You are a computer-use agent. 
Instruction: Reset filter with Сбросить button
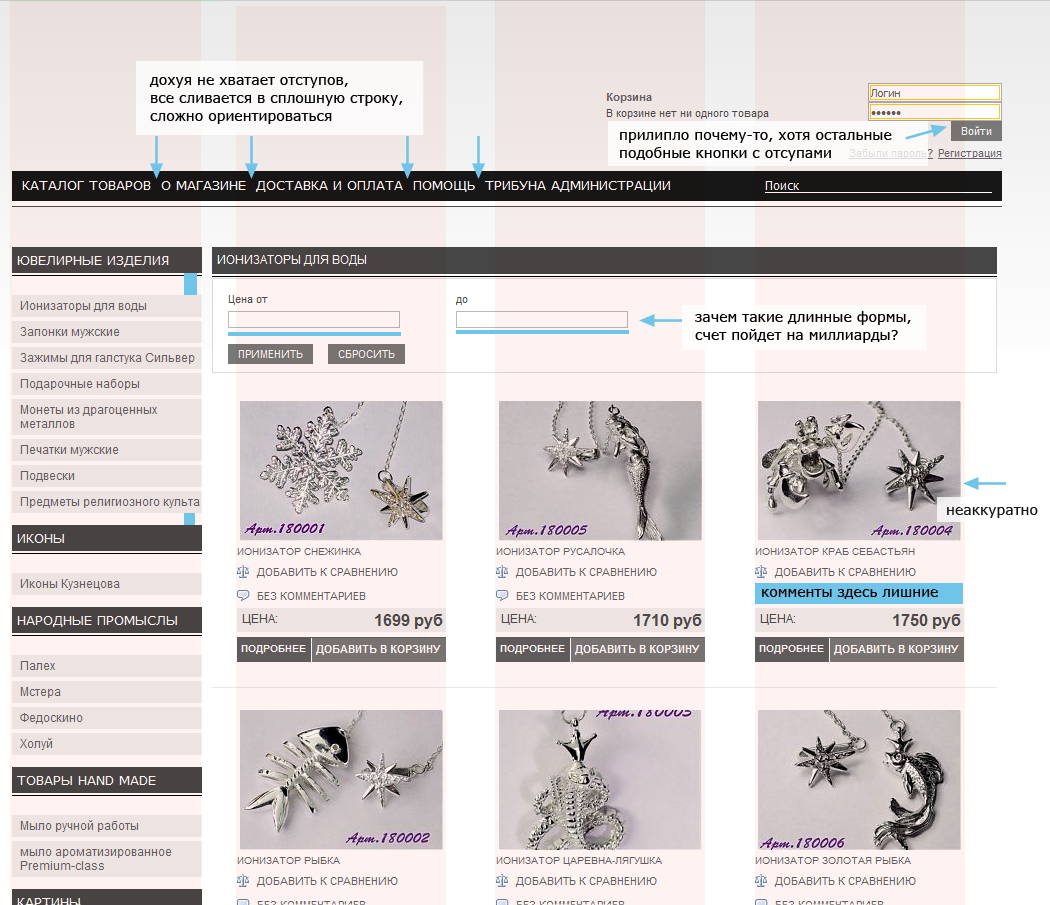[366, 354]
